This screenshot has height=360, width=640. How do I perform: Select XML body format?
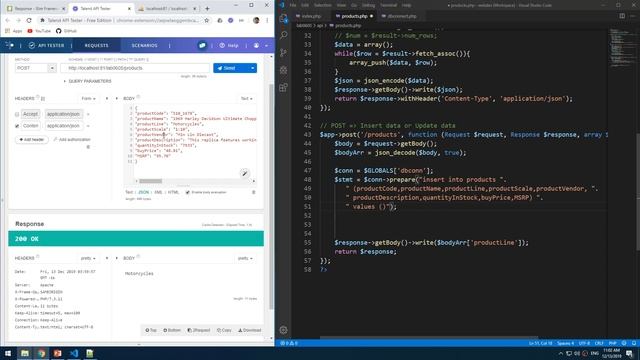point(158,192)
